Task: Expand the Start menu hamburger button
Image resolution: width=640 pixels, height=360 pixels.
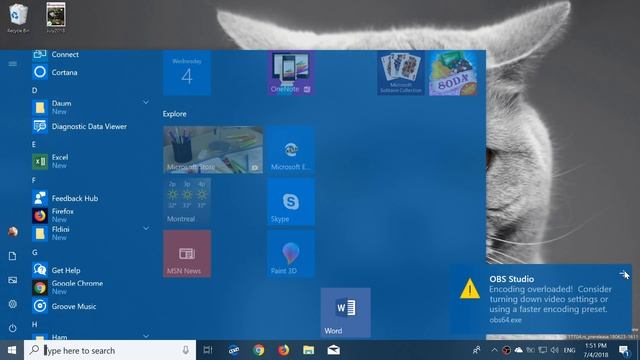Action: 12,64
